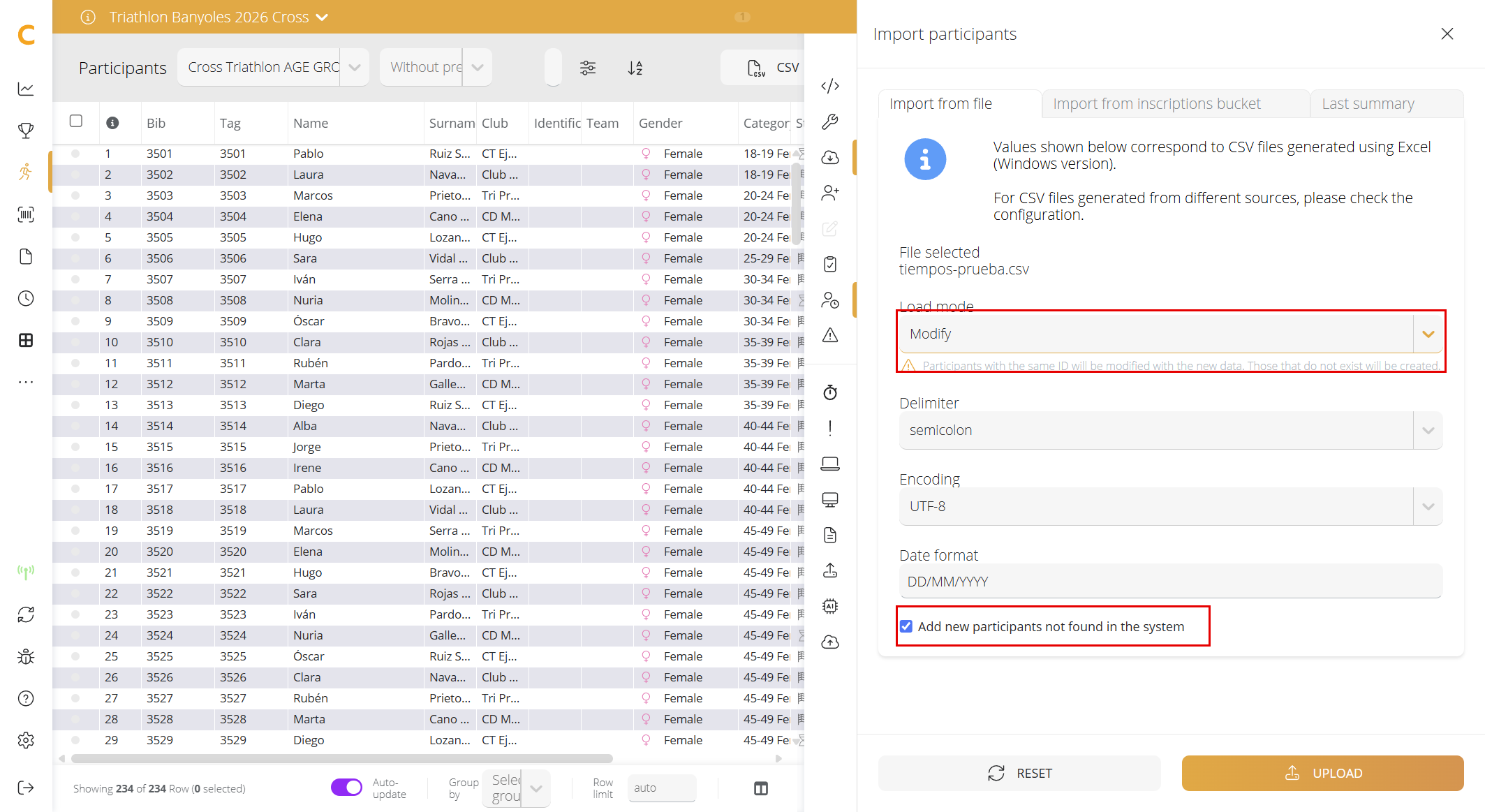Open the barcode scanner sidebar icon
This screenshot has height=812, width=1485.
(26, 214)
